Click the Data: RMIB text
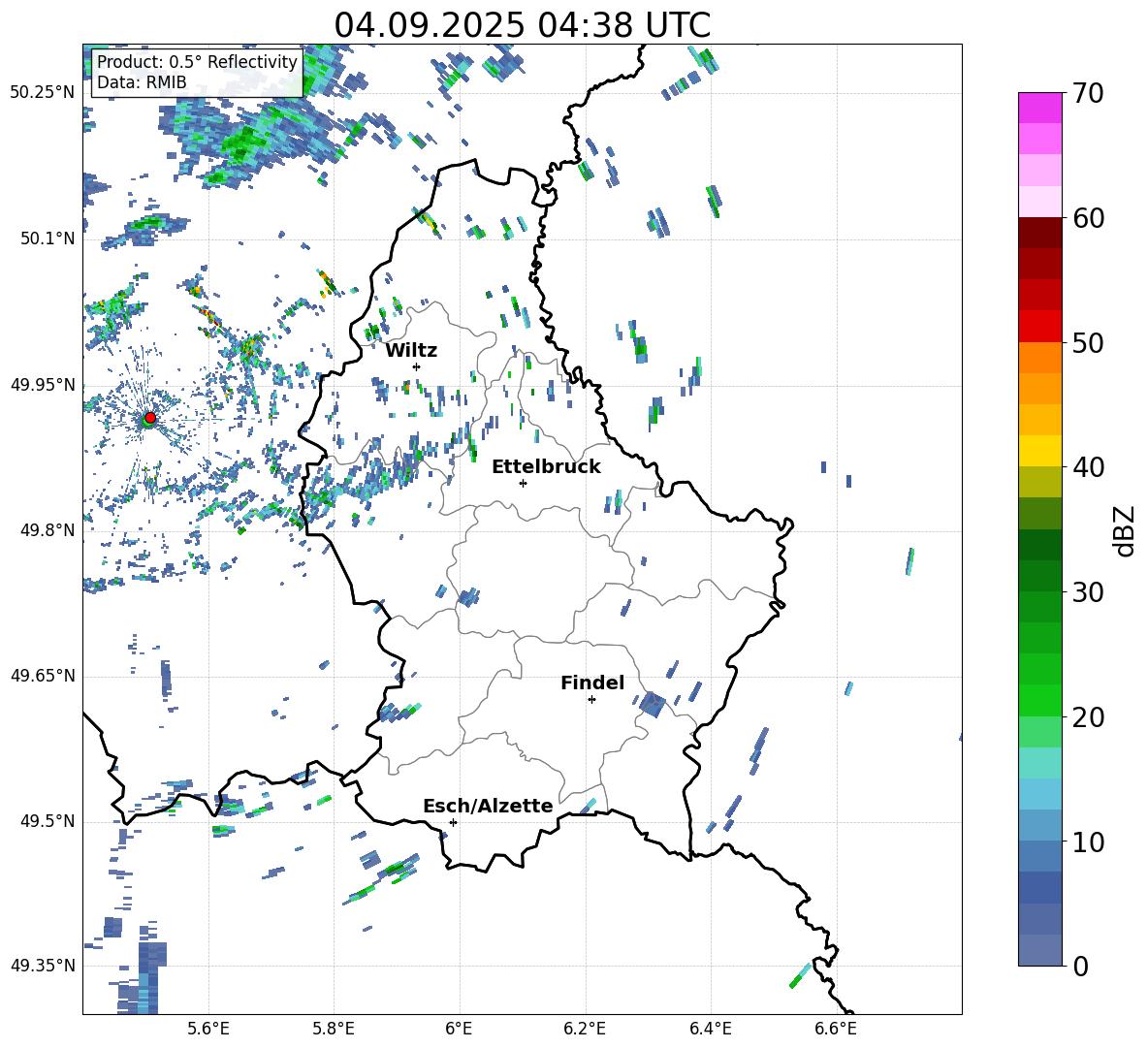The image size is (1148, 1048). pos(142,82)
